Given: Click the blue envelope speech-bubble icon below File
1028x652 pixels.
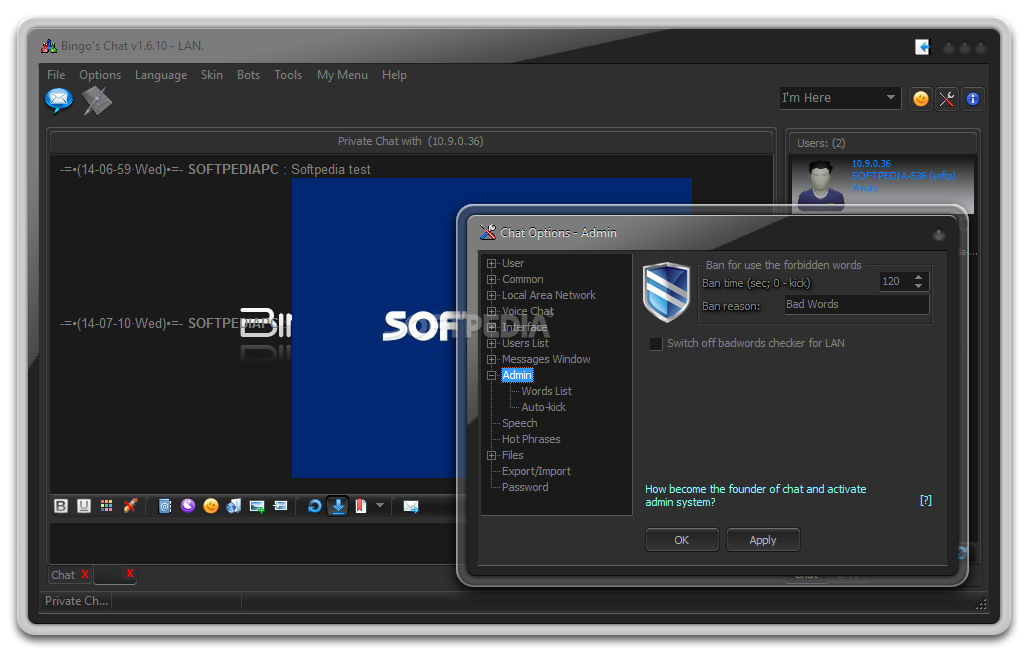Looking at the screenshot, I should tap(59, 100).
